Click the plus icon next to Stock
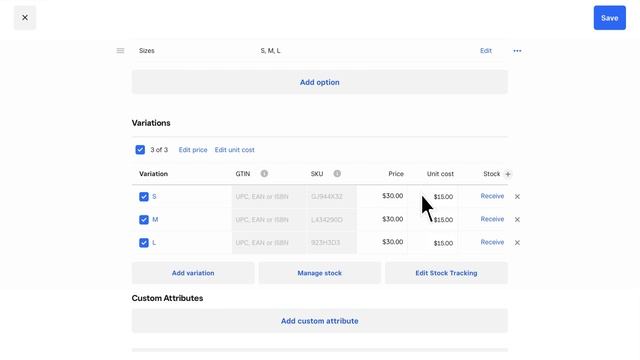Image resolution: width=640 pixels, height=360 pixels. 508,174
